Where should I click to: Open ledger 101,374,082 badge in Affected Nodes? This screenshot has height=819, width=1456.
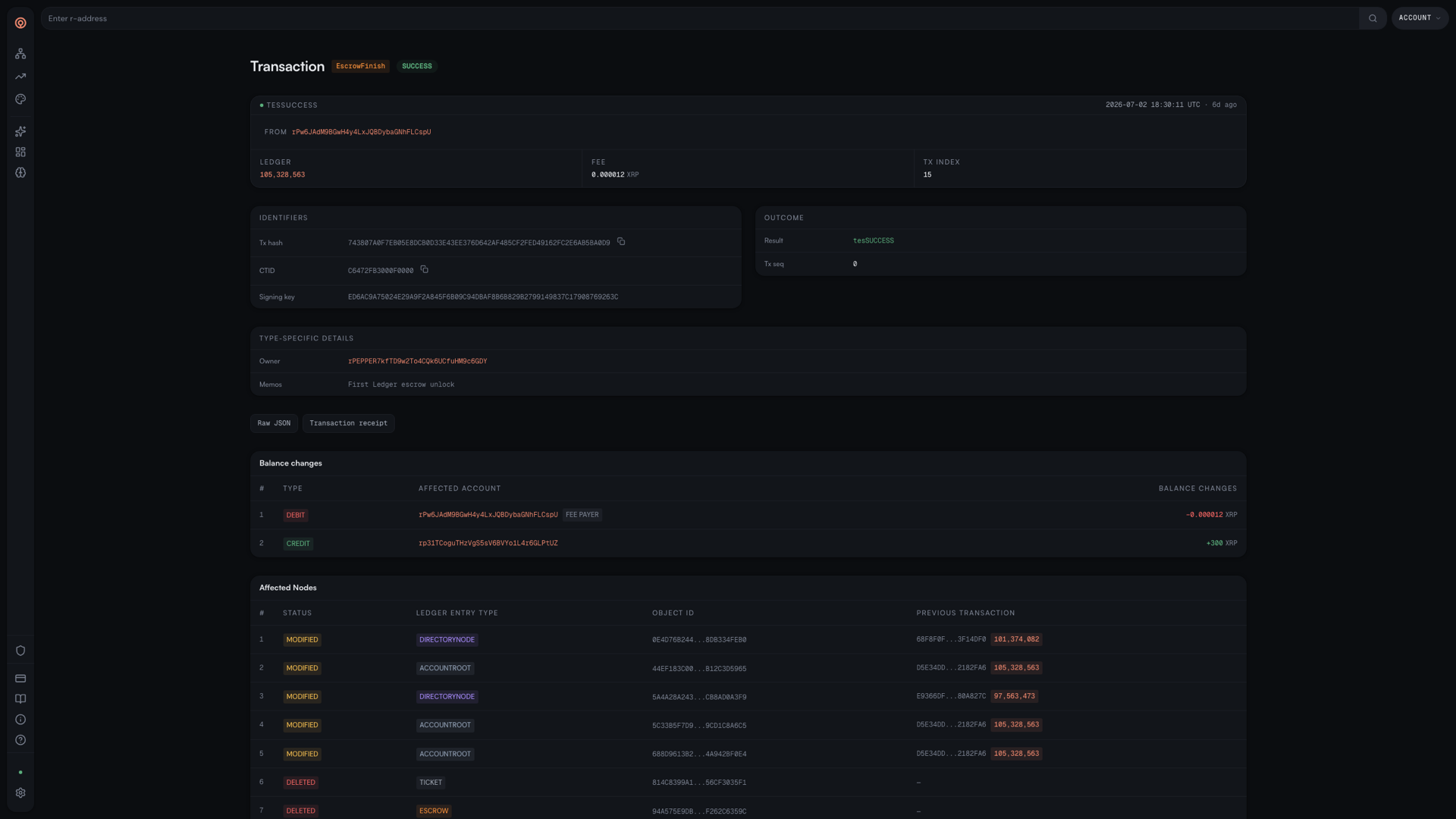(1016, 640)
